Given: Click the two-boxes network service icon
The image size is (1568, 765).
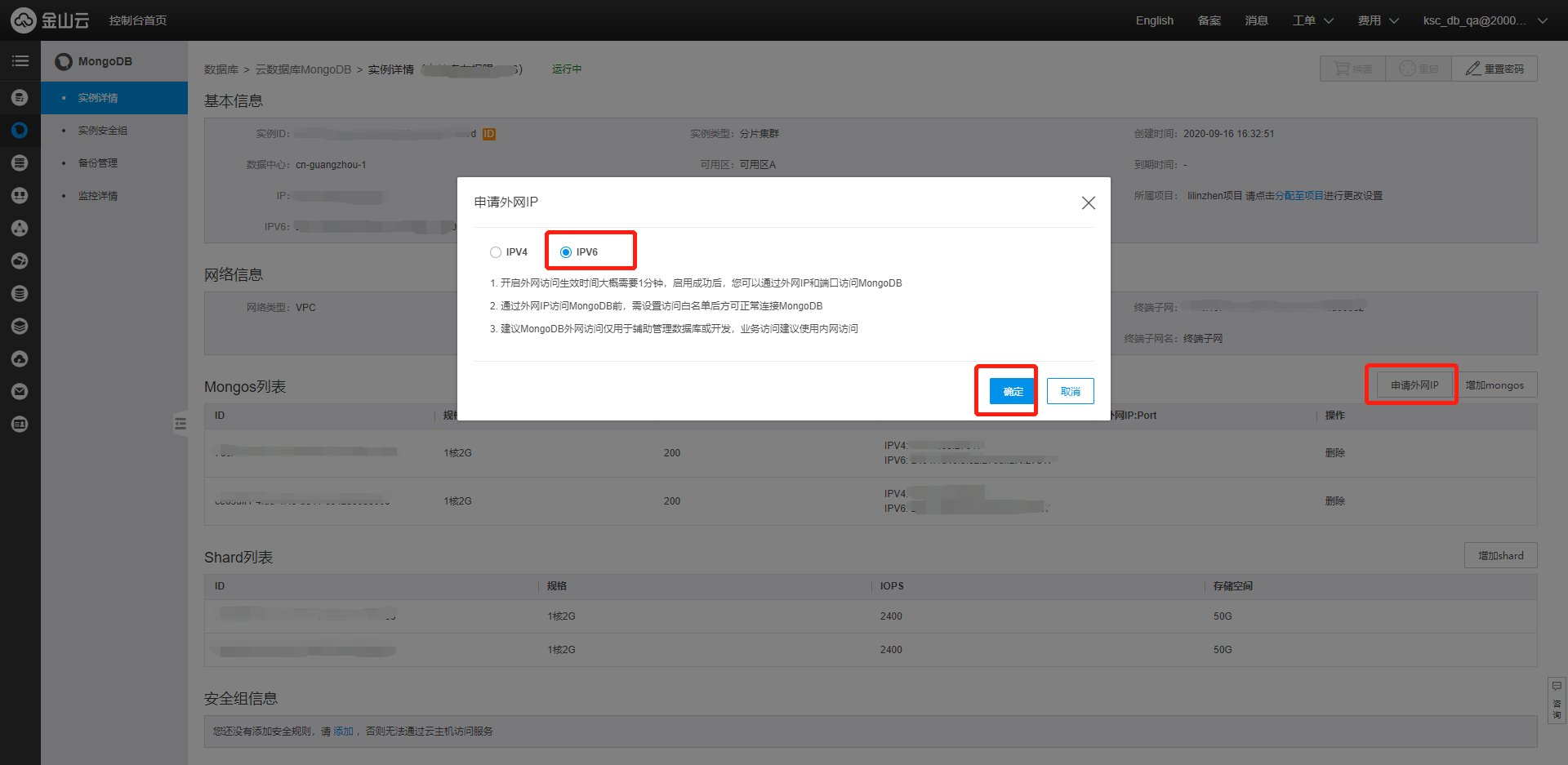Looking at the screenshot, I should click(20, 196).
